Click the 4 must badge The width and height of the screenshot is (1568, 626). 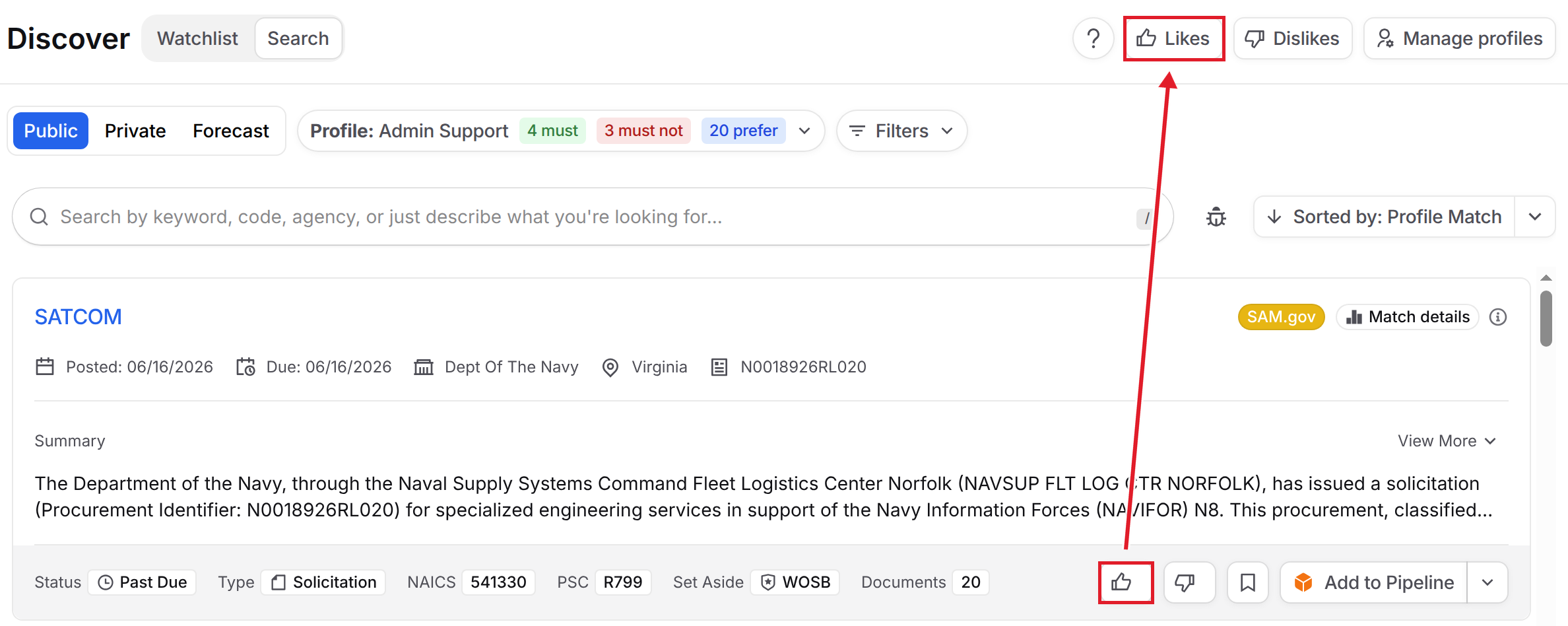coord(552,131)
